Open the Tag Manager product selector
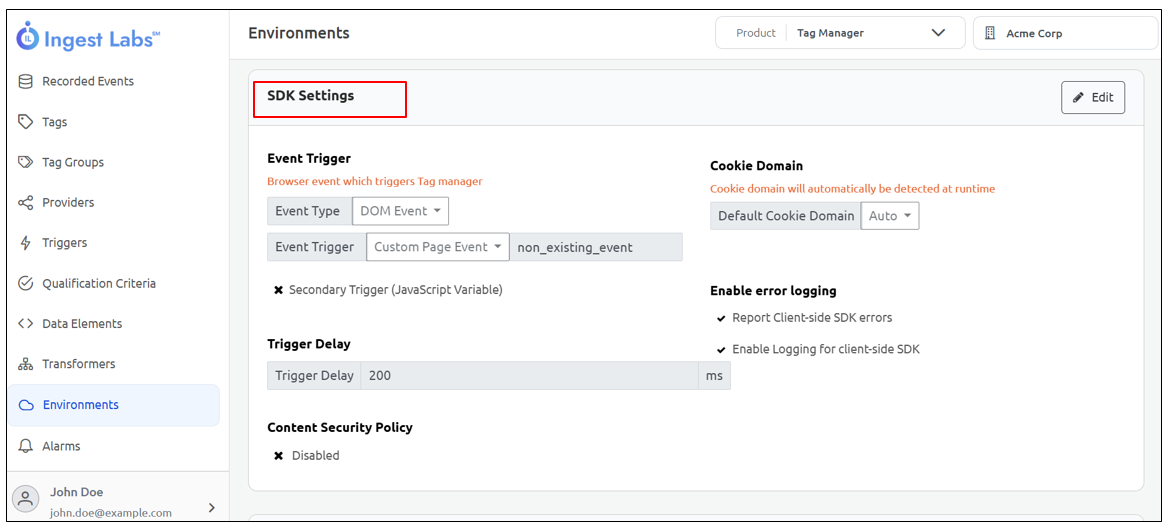1168x528 pixels. [840, 33]
